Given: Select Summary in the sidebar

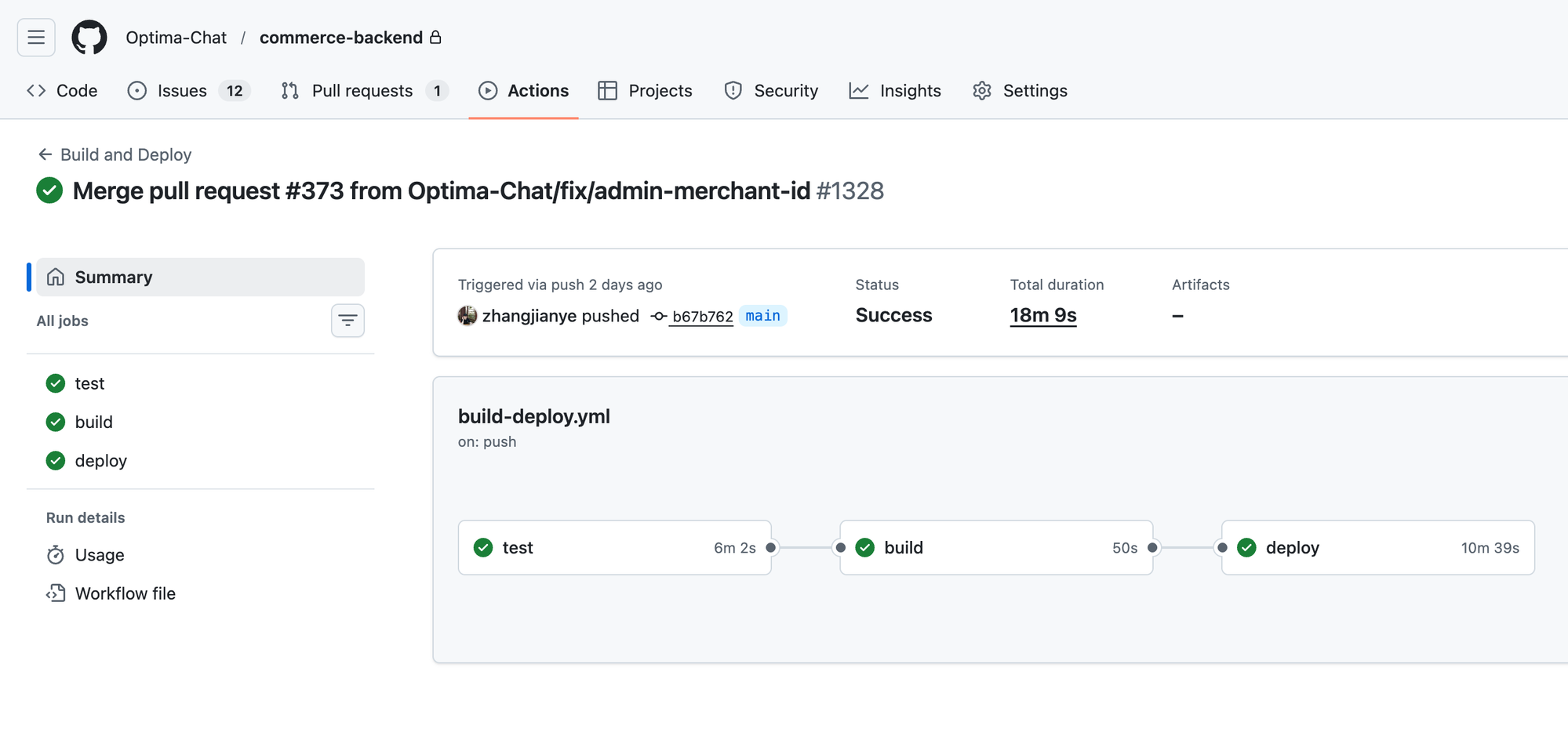Looking at the screenshot, I should [x=200, y=277].
